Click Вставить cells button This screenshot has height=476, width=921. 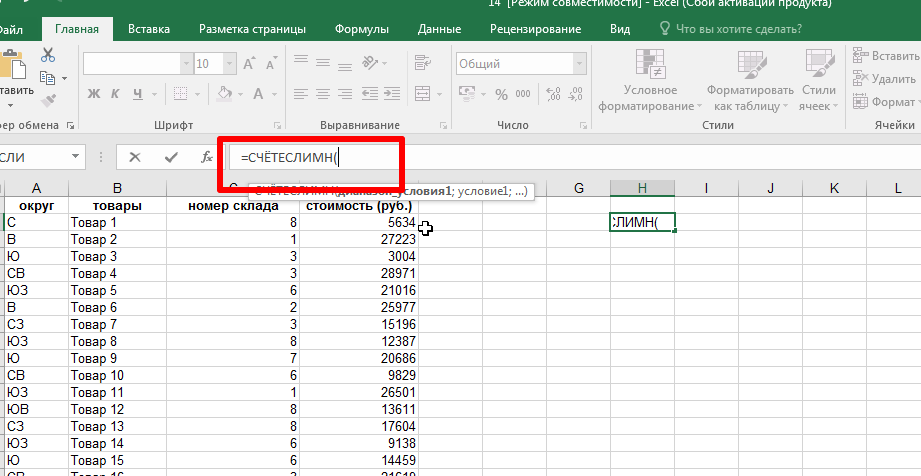coord(886,56)
